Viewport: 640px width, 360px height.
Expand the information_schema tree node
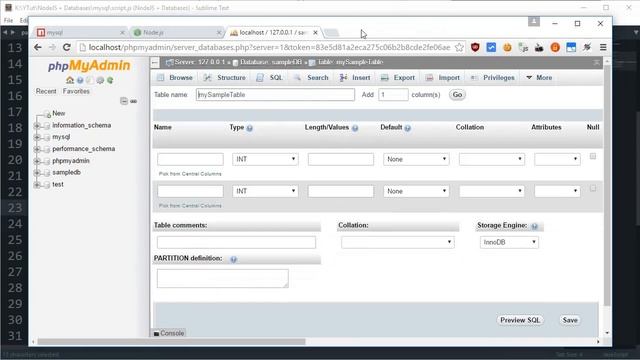coord(37,126)
